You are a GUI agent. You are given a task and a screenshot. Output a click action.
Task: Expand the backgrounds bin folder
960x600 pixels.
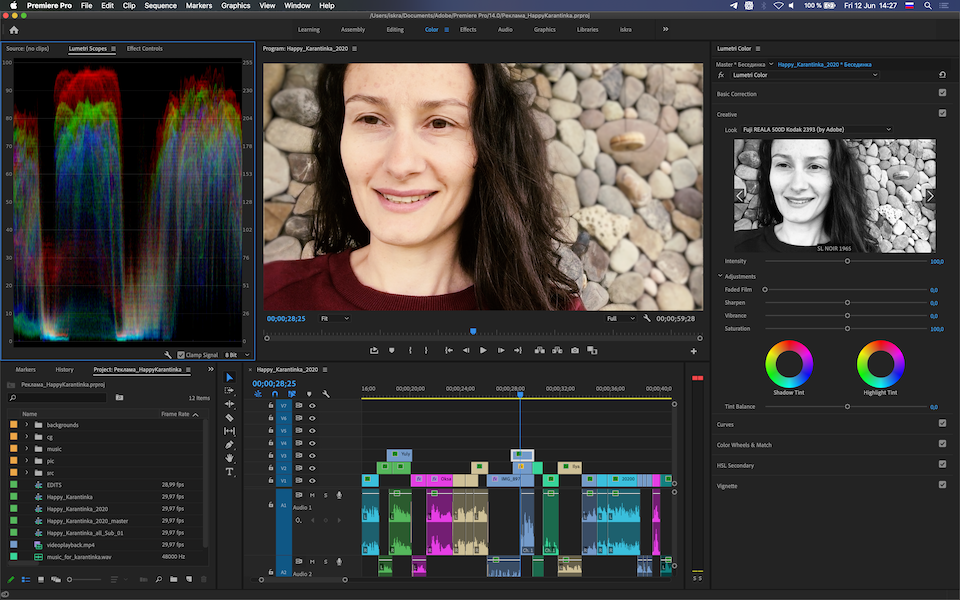[26, 425]
